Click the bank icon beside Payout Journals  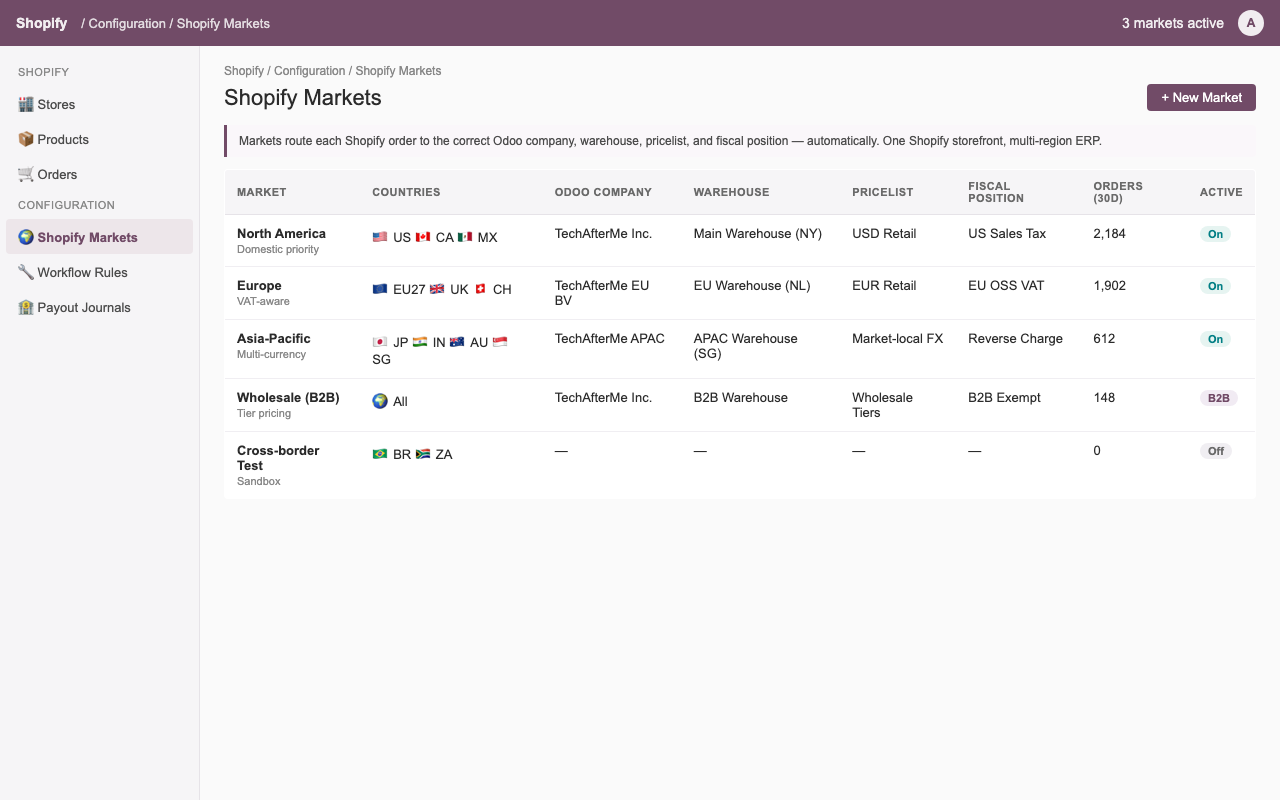pos(26,307)
